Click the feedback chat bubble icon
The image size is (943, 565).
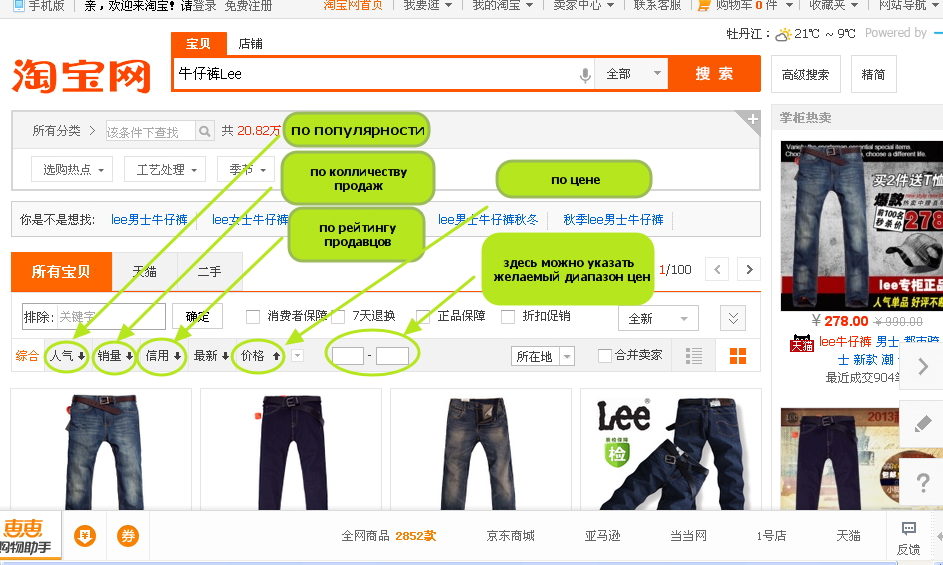coord(909,529)
